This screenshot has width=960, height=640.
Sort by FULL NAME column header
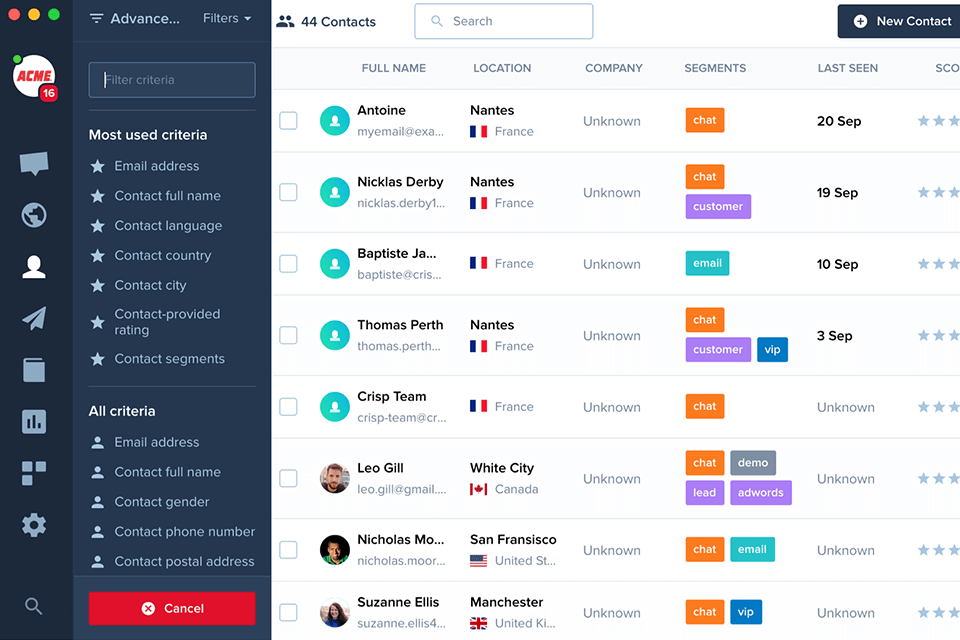coord(394,68)
